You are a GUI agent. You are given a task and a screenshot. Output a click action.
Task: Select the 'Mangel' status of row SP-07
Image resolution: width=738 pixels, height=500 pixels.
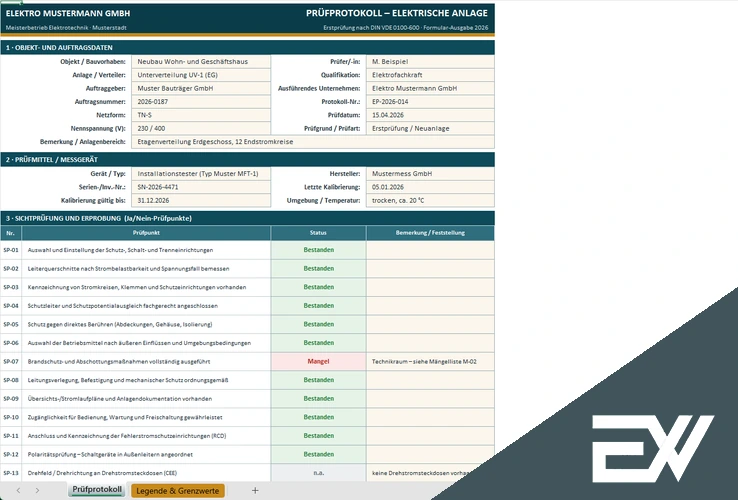[x=319, y=362]
